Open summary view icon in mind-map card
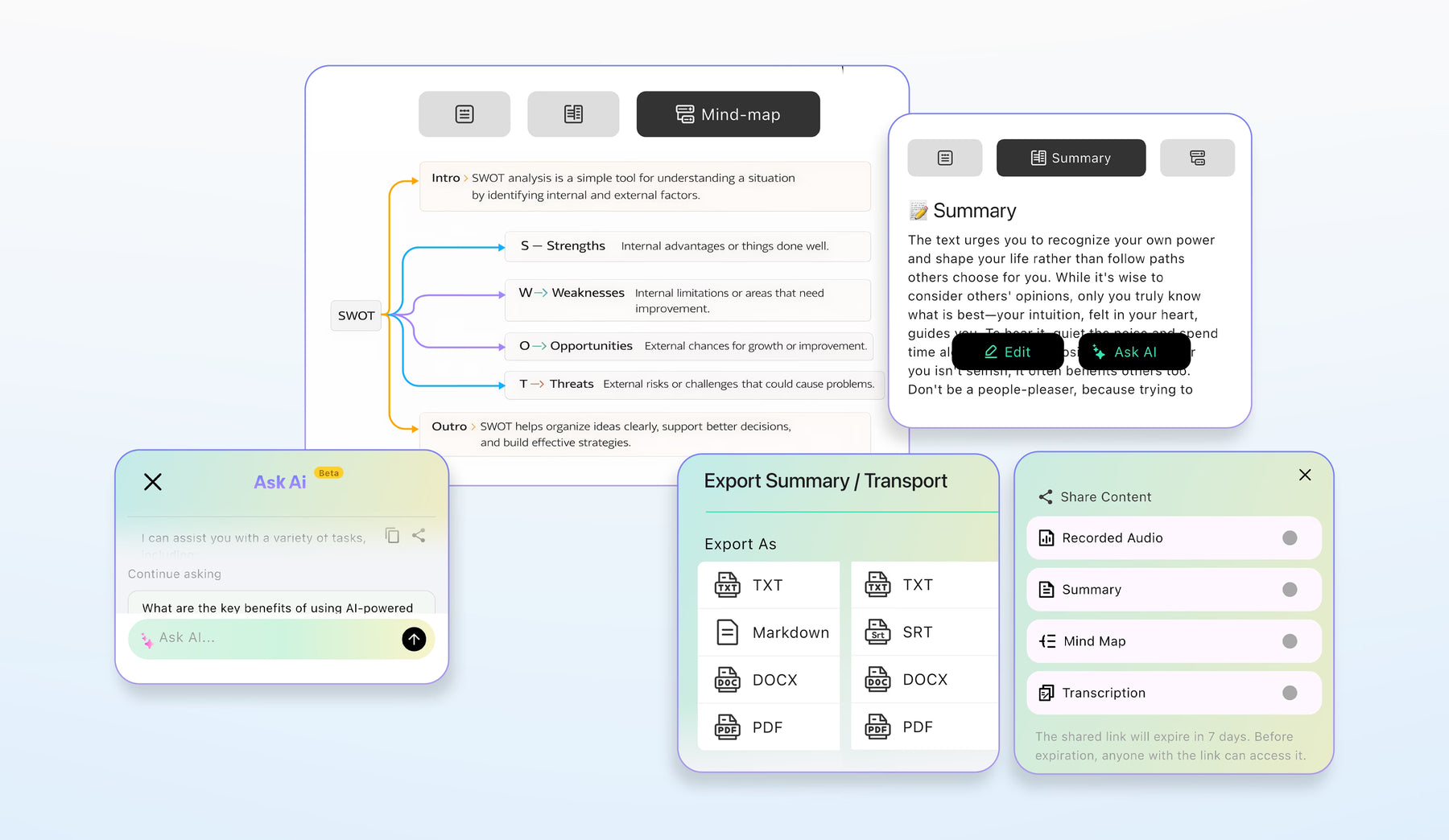This screenshot has width=1449, height=840. pos(573,114)
